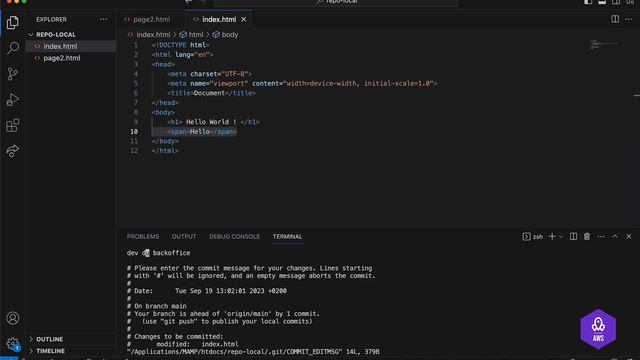Click the 'dev backoffice' terminal prompt
This screenshot has height=360, width=640.
pyautogui.click(x=158, y=253)
